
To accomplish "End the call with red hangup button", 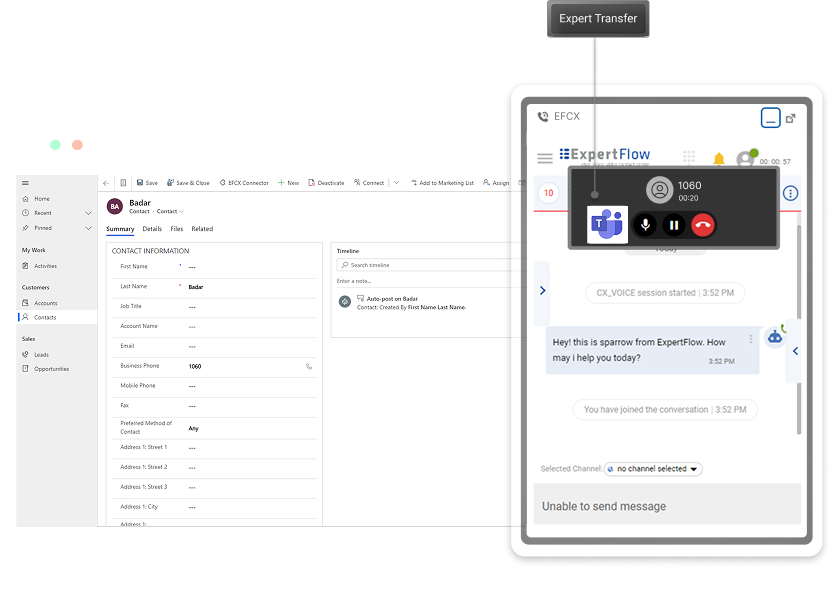I will click(x=703, y=225).
